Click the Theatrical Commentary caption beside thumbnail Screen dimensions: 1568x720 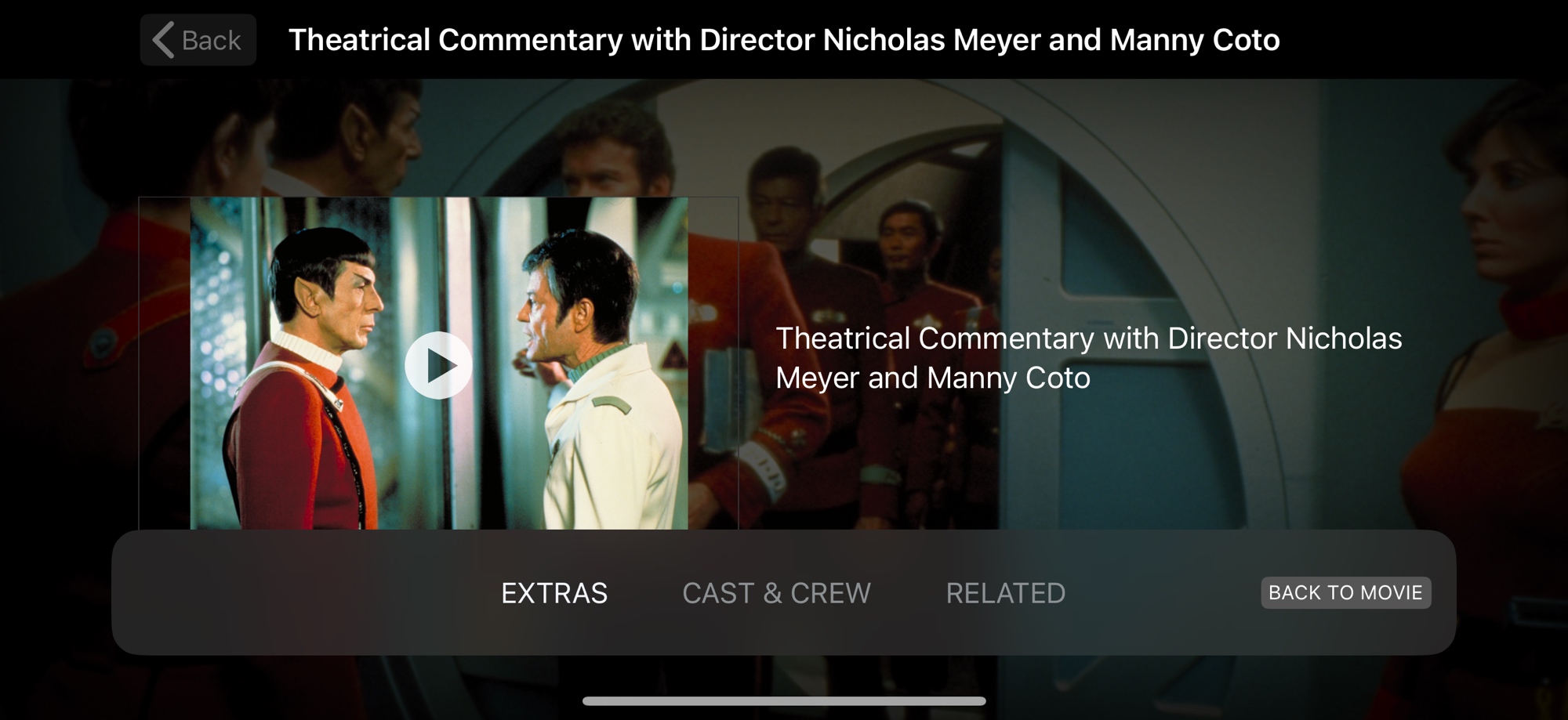coord(1088,358)
